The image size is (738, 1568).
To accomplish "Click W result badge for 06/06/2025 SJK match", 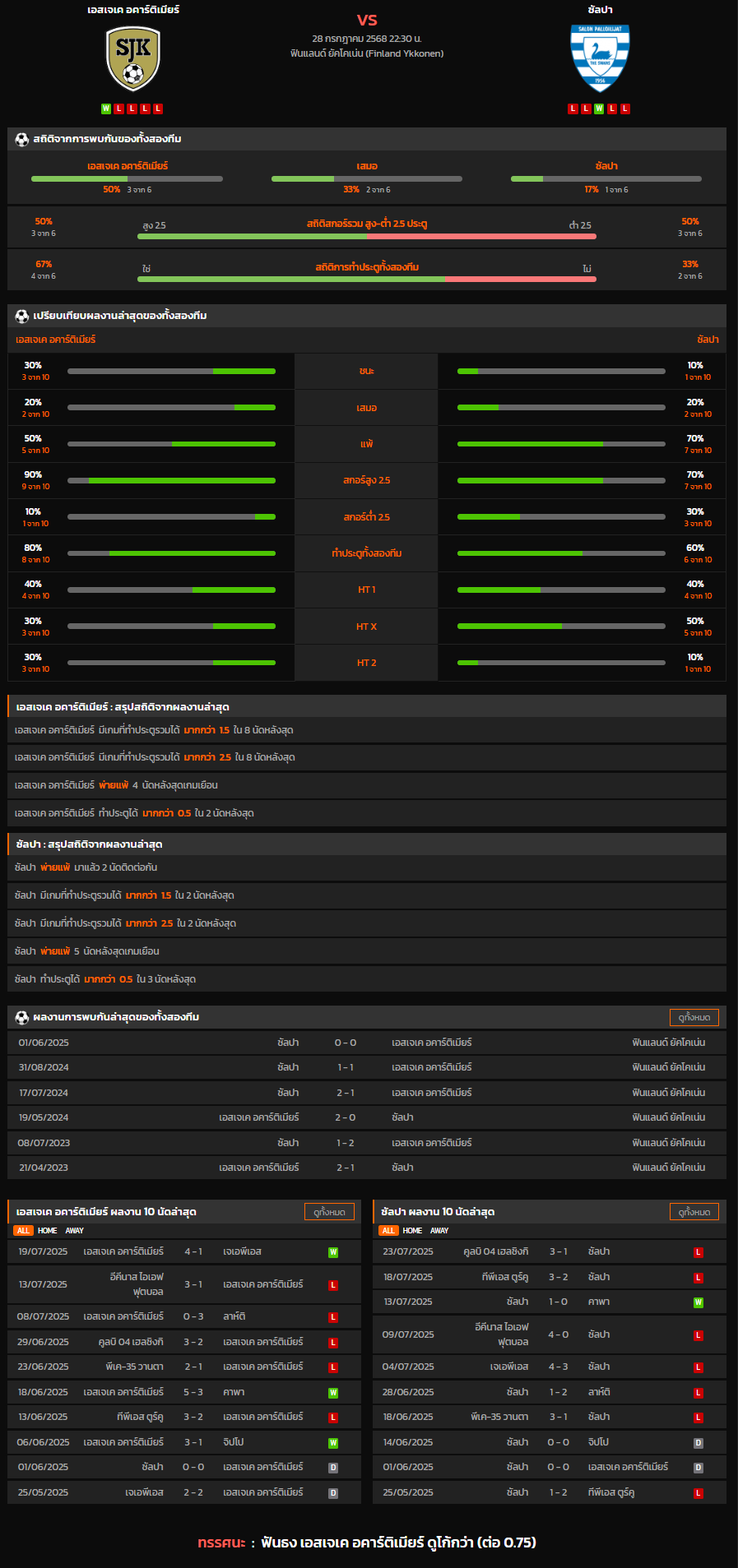I will click(x=333, y=1443).
